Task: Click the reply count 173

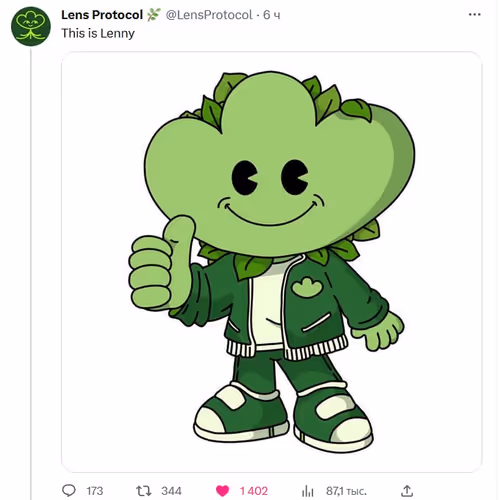Action: click(x=95, y=491)
